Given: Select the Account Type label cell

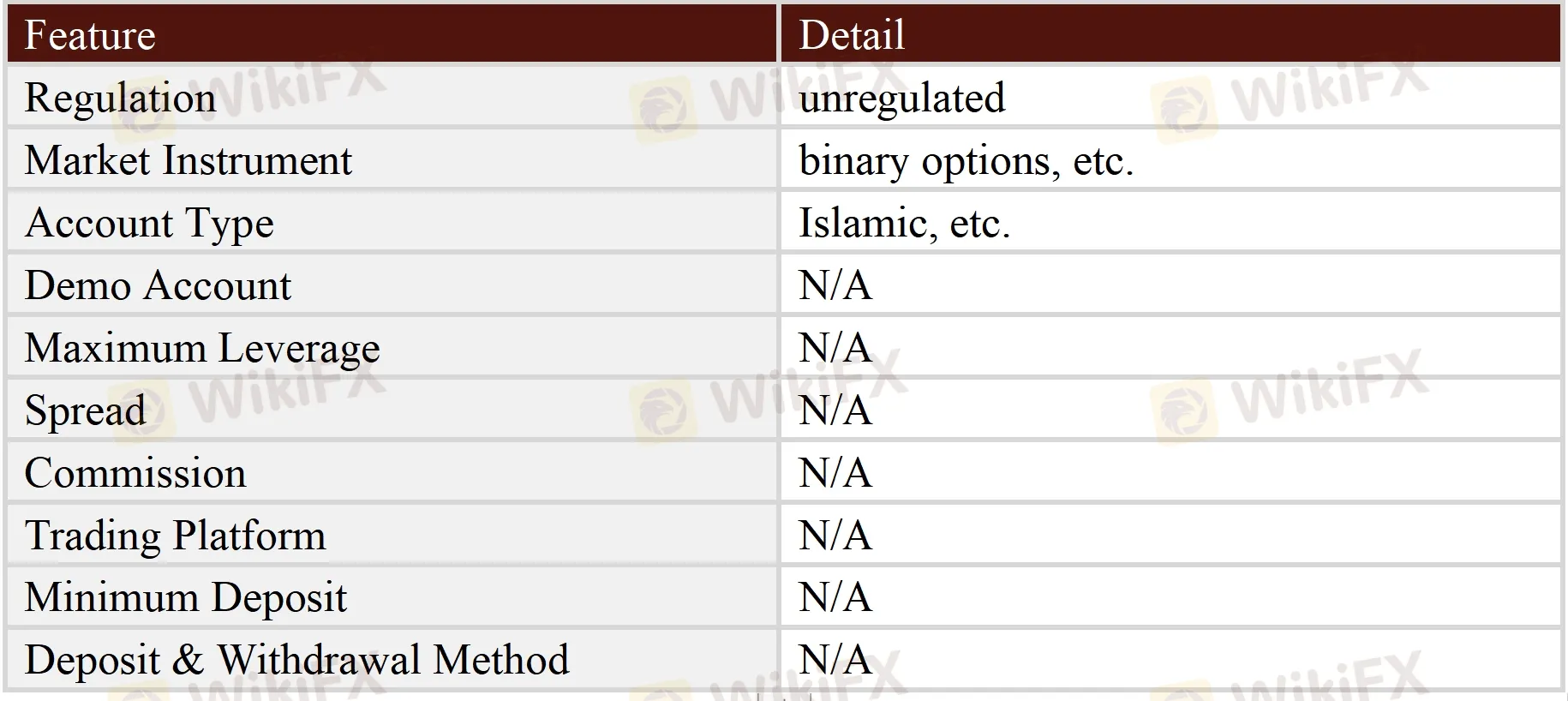Looking at the screenshot, I should point(149,223).
